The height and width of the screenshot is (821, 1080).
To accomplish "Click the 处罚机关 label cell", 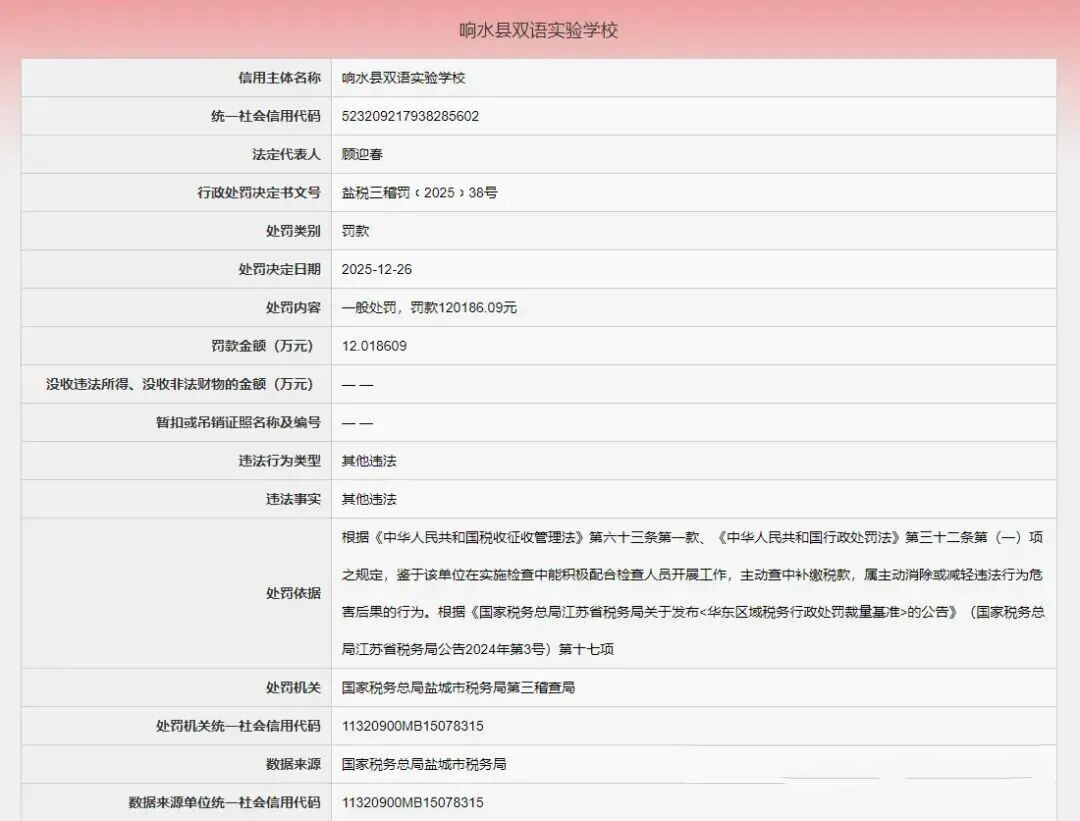I will [x=176, y=688].
